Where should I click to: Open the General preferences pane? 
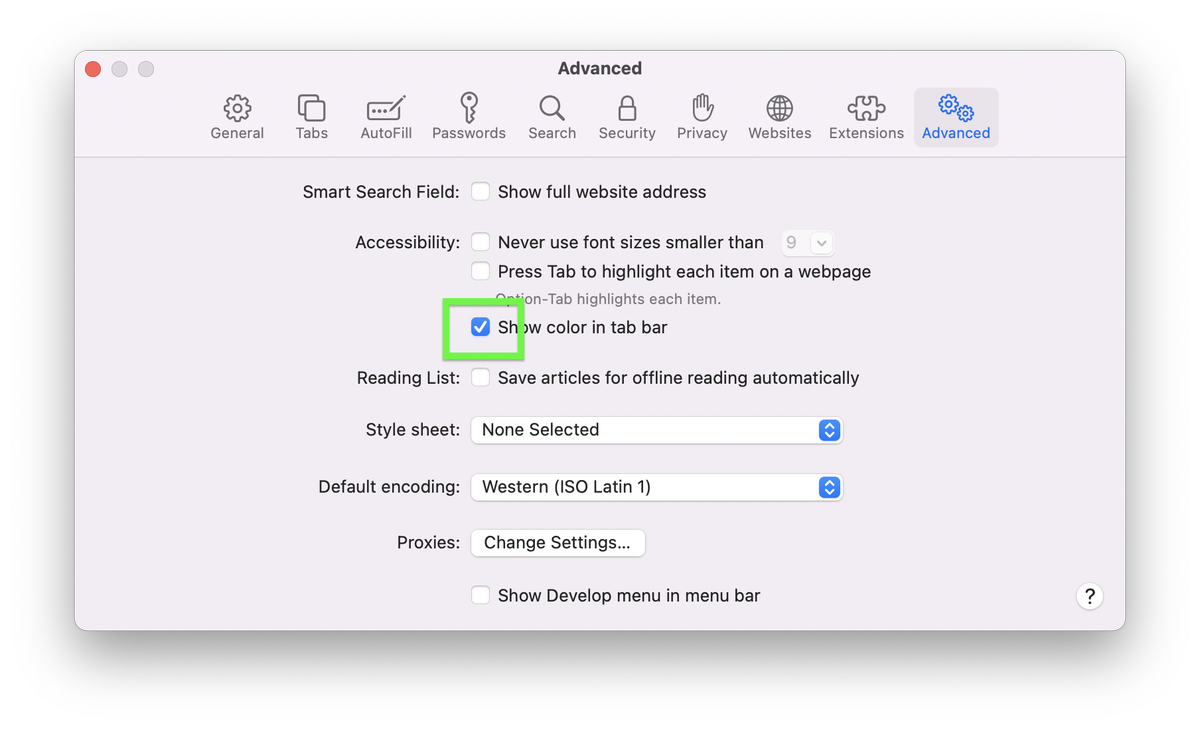pyautogui.click(x=237, y=118)
